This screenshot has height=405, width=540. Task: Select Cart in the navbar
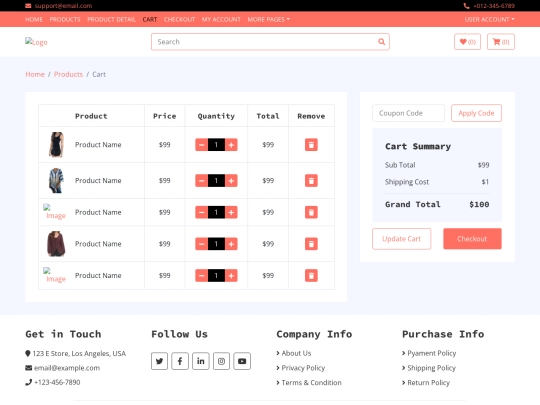click(x=150, y=20)
